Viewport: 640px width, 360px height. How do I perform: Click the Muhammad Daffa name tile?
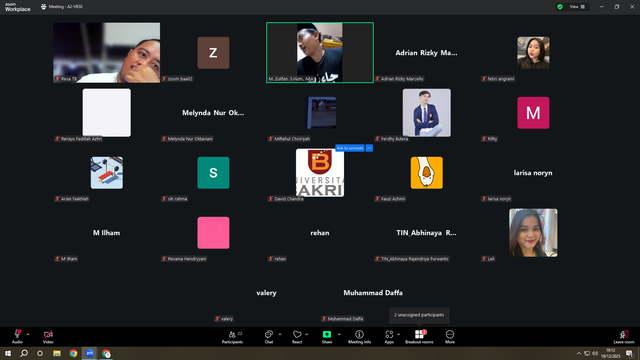tap(373, 293)
